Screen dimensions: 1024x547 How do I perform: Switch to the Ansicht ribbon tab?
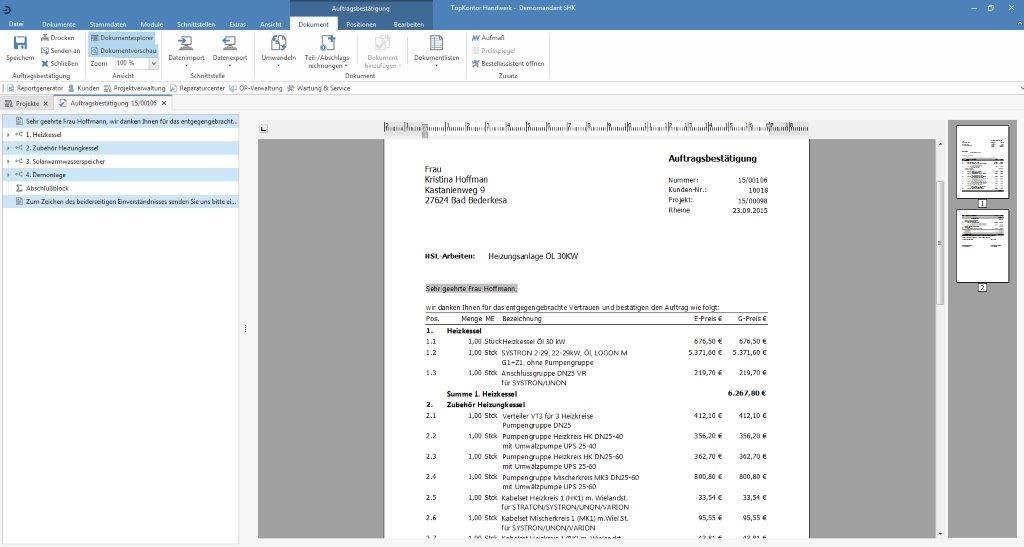click(270, 24)
